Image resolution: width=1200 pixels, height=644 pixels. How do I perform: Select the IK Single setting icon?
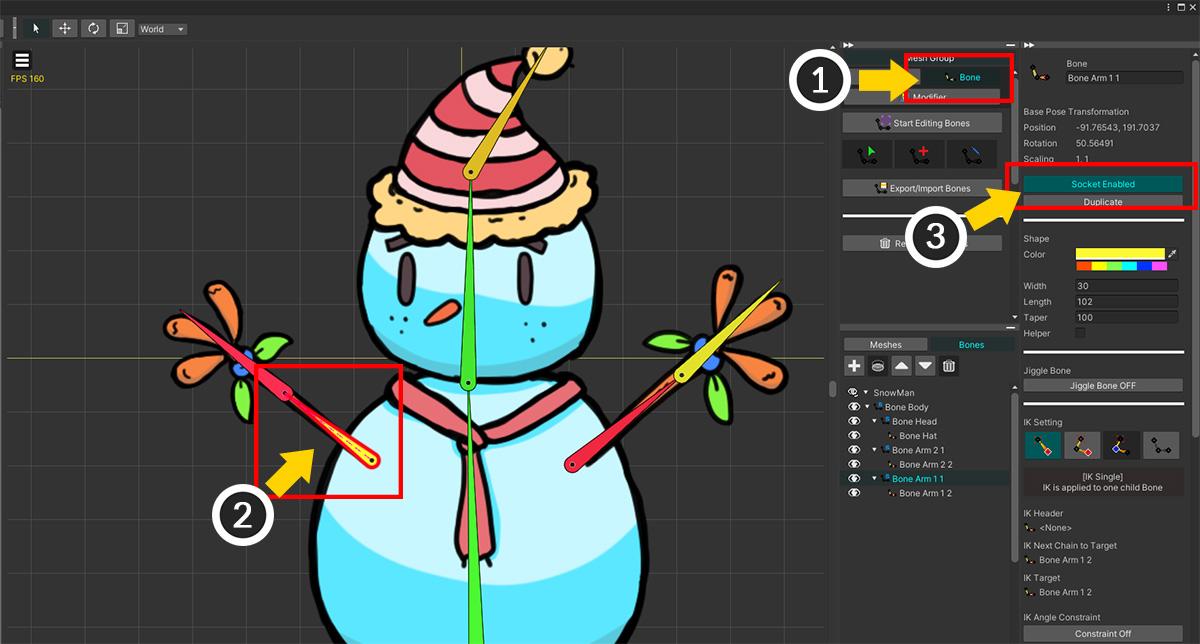point(1042,445)
